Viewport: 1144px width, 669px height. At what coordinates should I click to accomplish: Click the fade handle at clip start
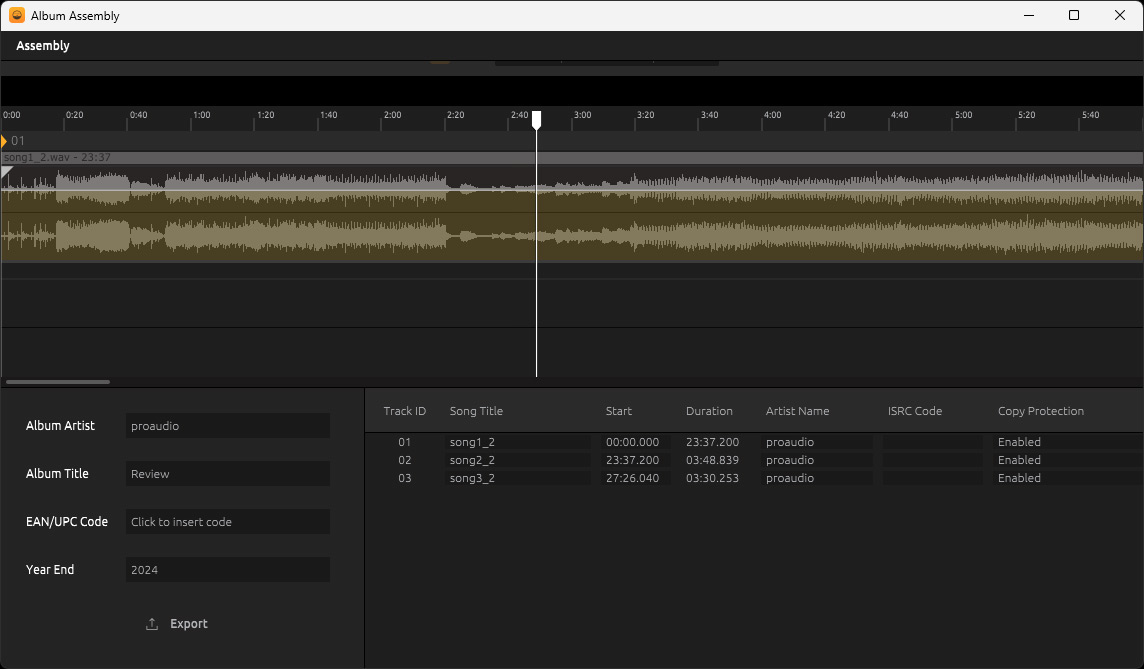click(7, 173)
